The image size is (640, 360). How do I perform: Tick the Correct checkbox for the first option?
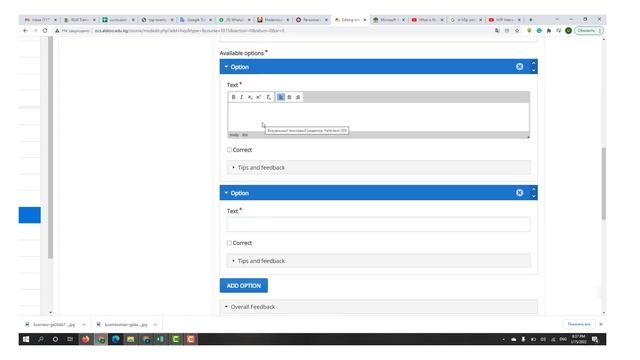(x=229, y=150)
